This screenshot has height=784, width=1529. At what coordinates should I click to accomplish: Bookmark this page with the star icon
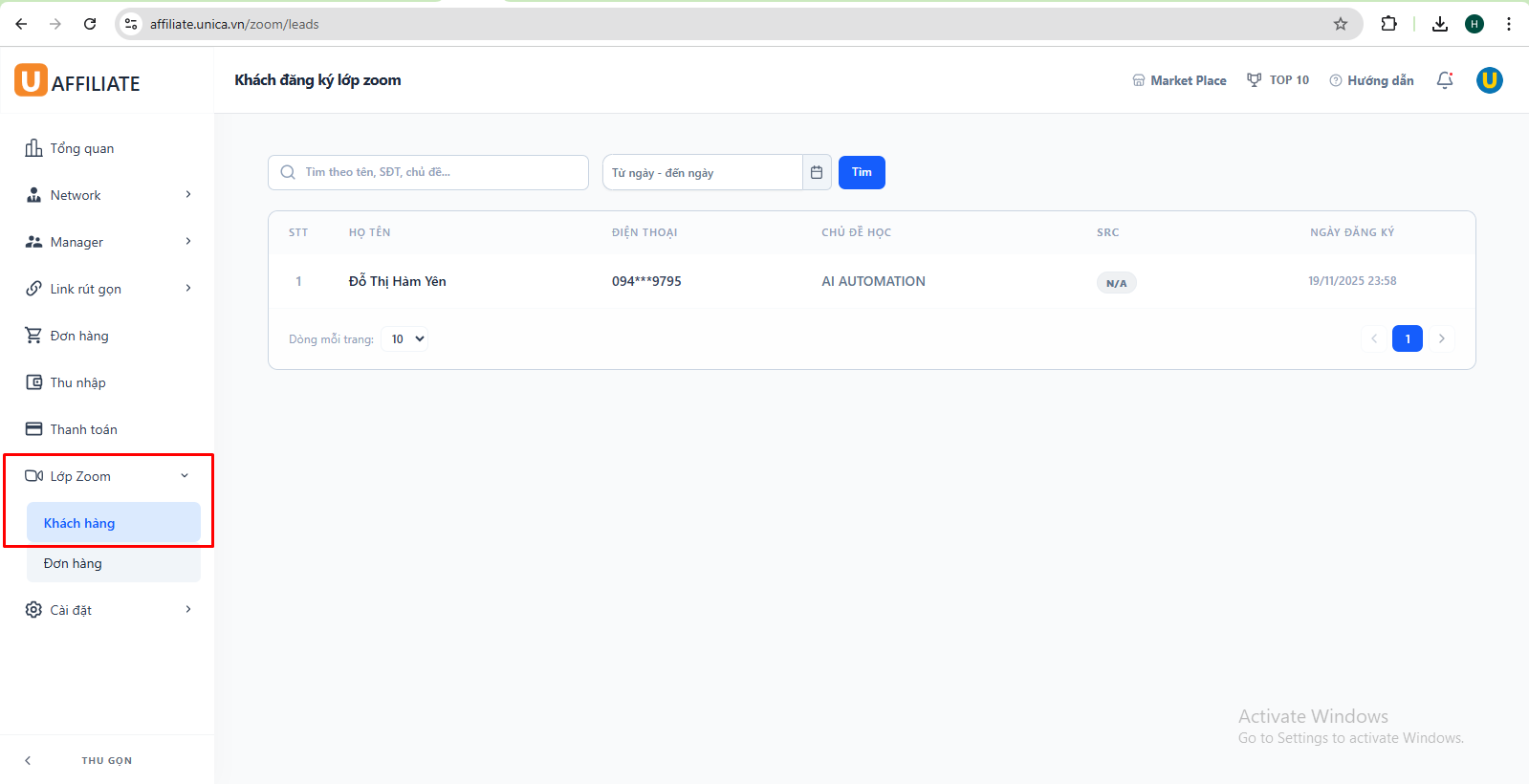[x=1341, y=24]
